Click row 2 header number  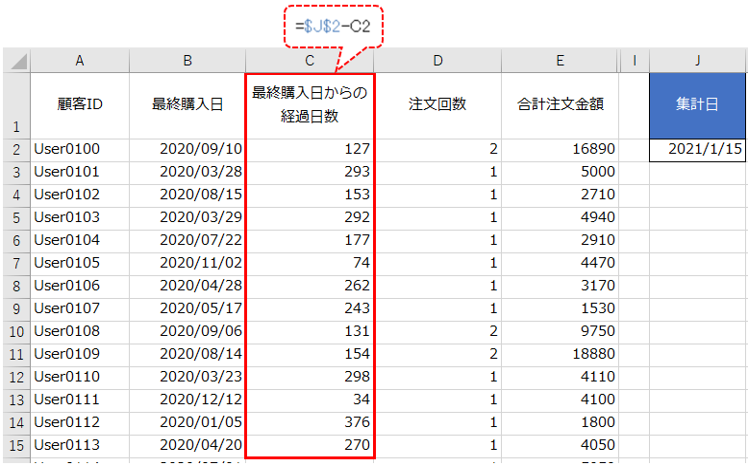pos(16,150)
